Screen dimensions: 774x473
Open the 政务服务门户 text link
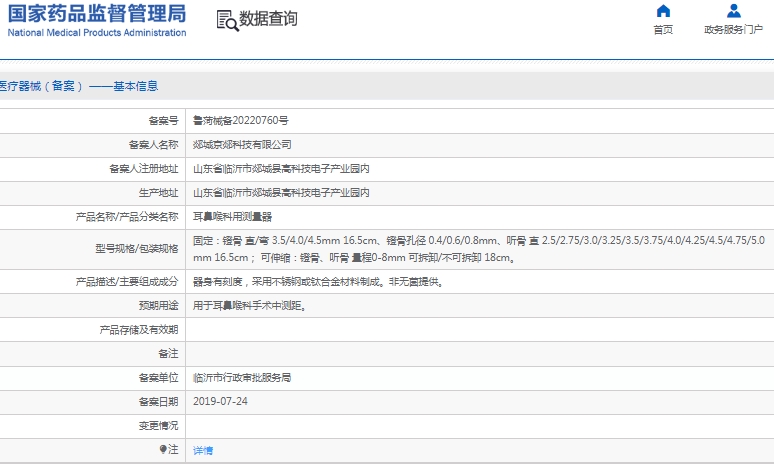coord(734,30)
